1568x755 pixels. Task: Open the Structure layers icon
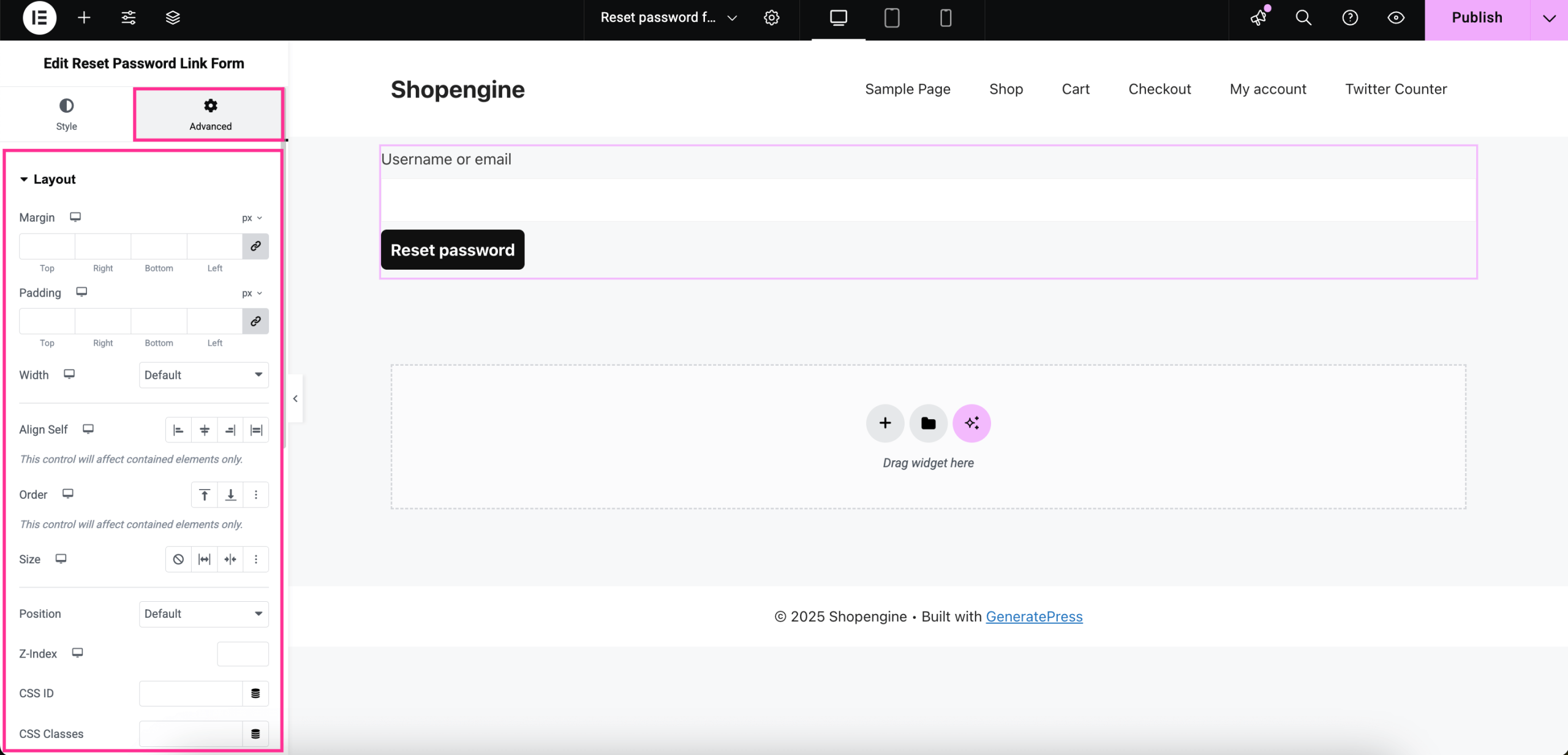[173, 18]
